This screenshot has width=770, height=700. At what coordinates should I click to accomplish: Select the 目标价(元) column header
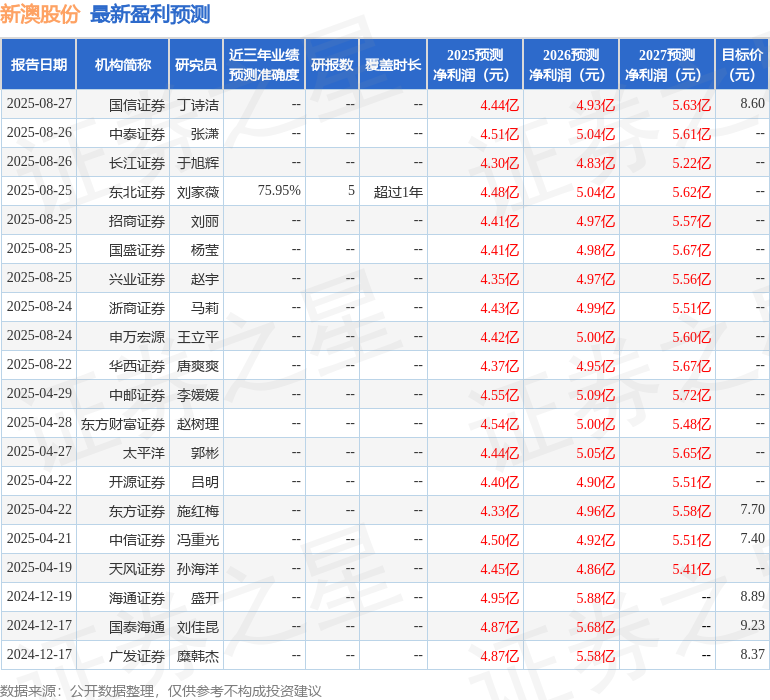coord(742,64)
